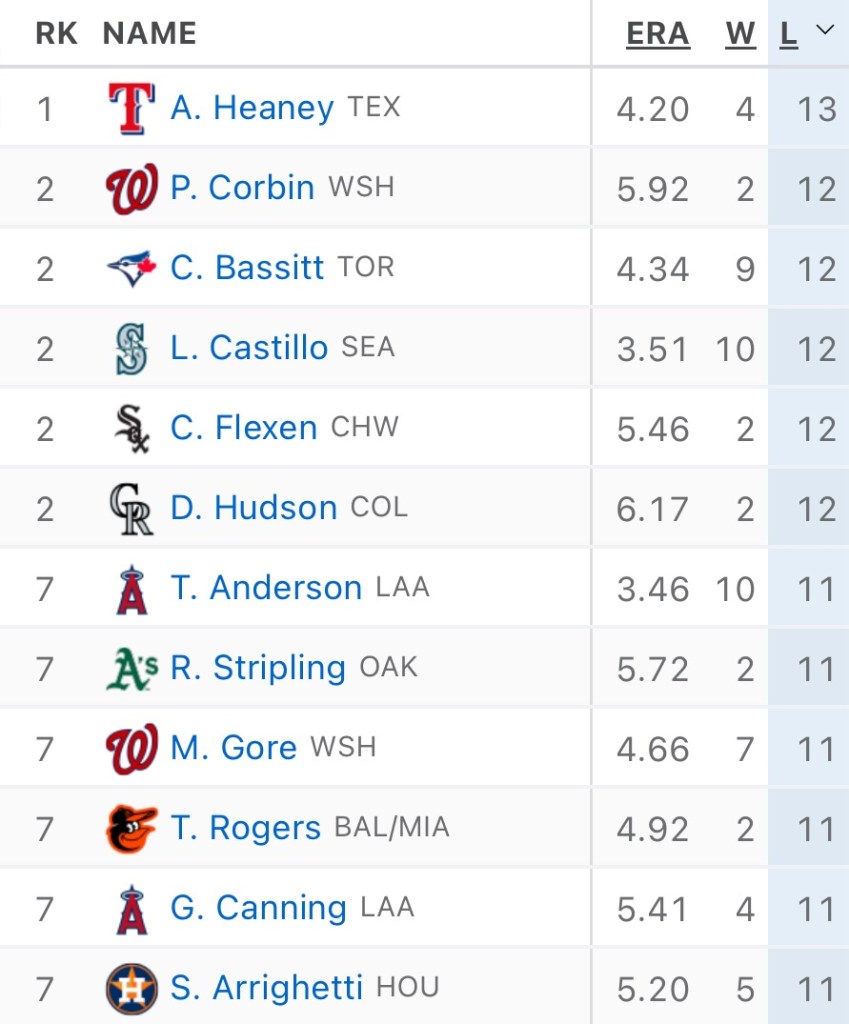Click the Rockies logo beside Hudson

pyautogui.click(x=131, y=509)
